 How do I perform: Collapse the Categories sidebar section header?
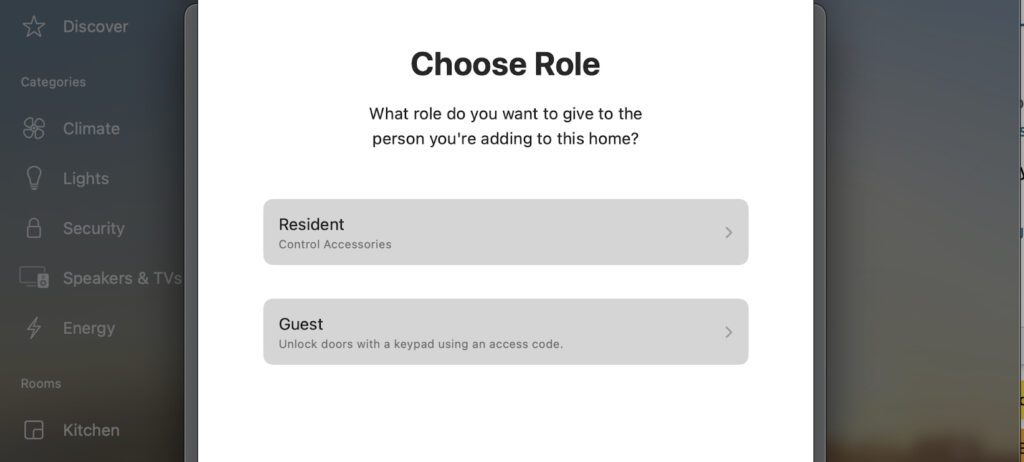point(53,82)
